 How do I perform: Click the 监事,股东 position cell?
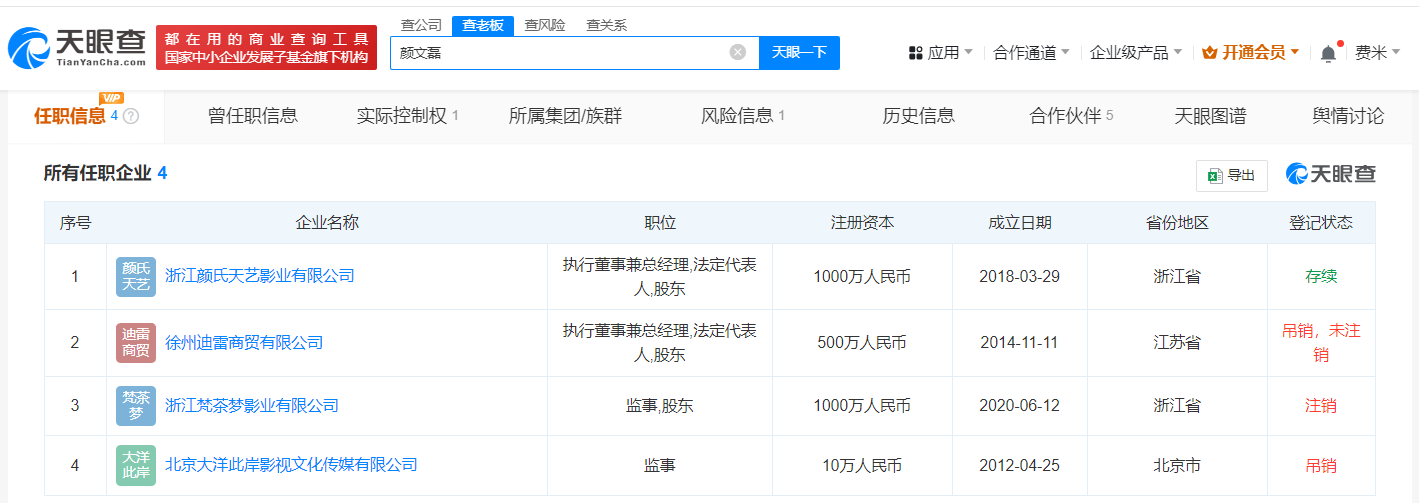coord(660,406)
